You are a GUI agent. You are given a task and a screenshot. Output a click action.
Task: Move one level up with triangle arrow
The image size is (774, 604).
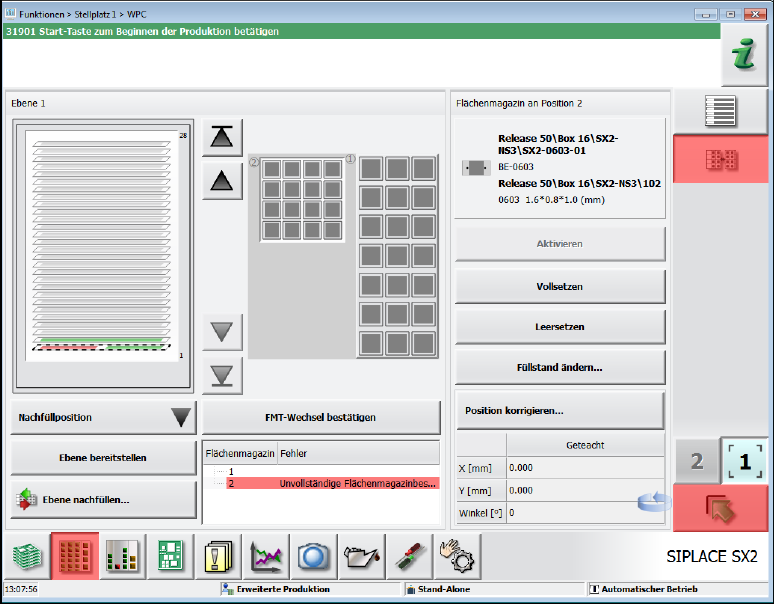(222, 181)
